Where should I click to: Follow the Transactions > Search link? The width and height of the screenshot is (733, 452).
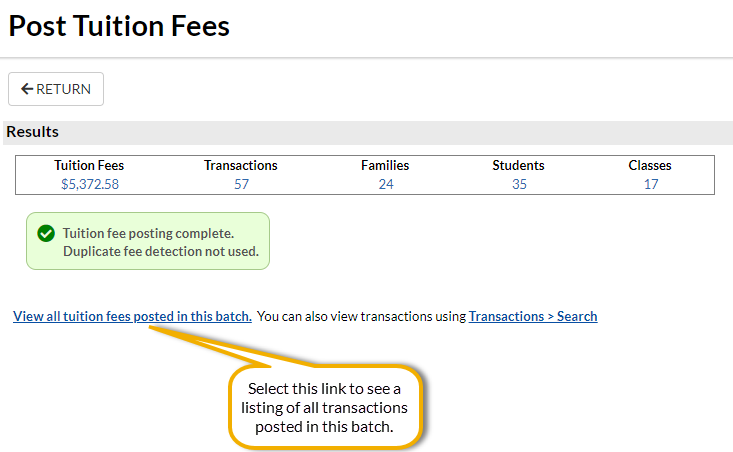533,316
